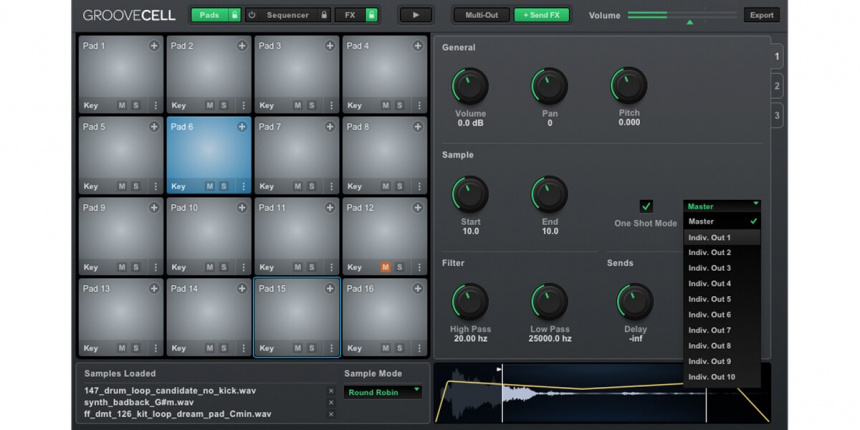The image size is (860, 430).
Task: Click the Key label on Pad 5
Action: pos(91,186)
